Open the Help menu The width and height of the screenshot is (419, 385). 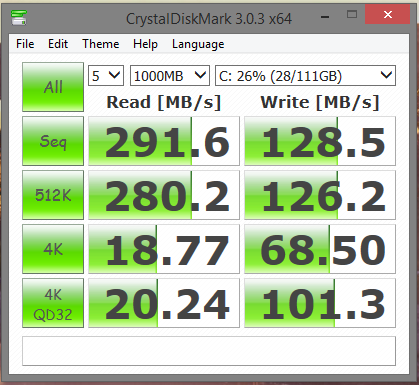click(x=145, y=44)
